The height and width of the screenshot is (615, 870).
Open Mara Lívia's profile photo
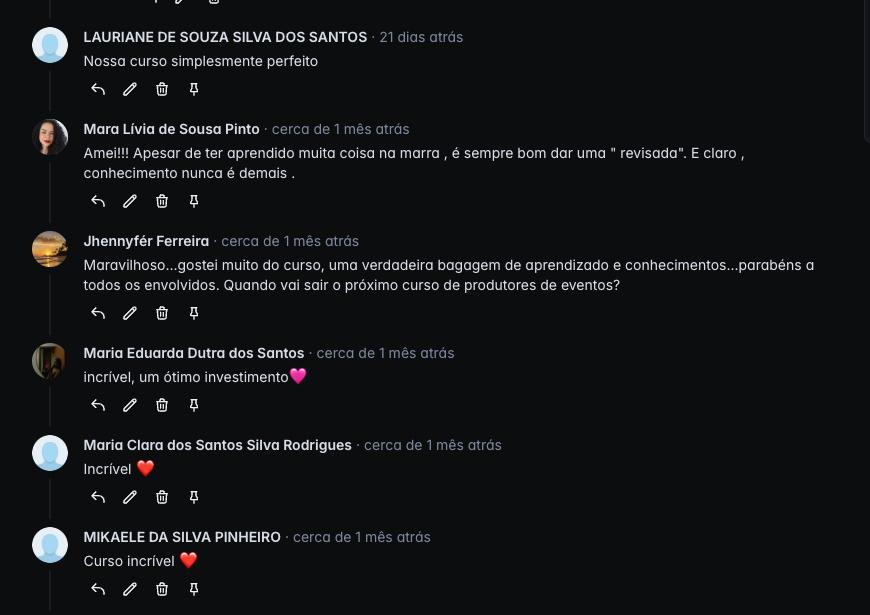[50, 137]
